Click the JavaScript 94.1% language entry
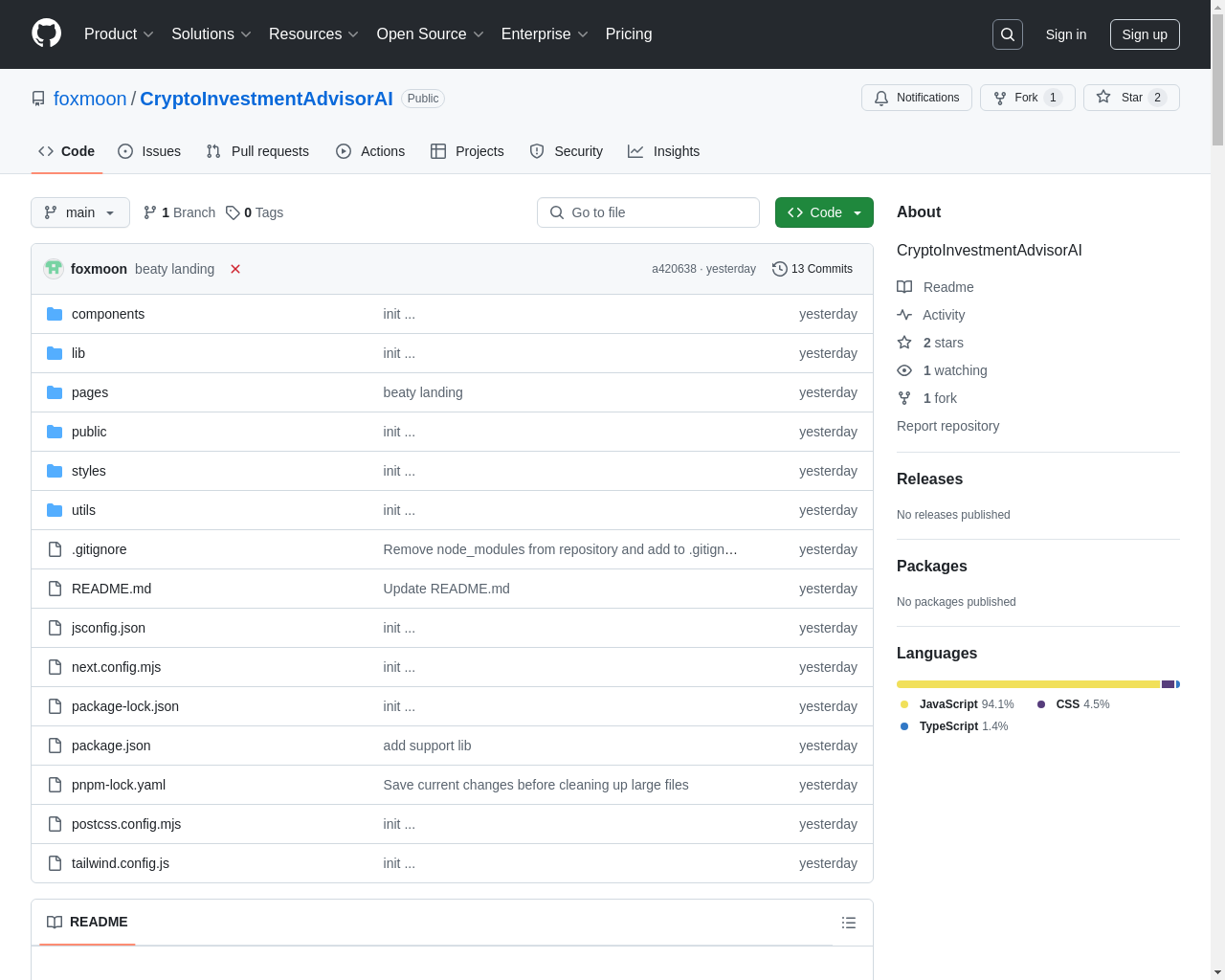Image resolution: width=1225 pixels, height=980 pixels. coord(957,704)
